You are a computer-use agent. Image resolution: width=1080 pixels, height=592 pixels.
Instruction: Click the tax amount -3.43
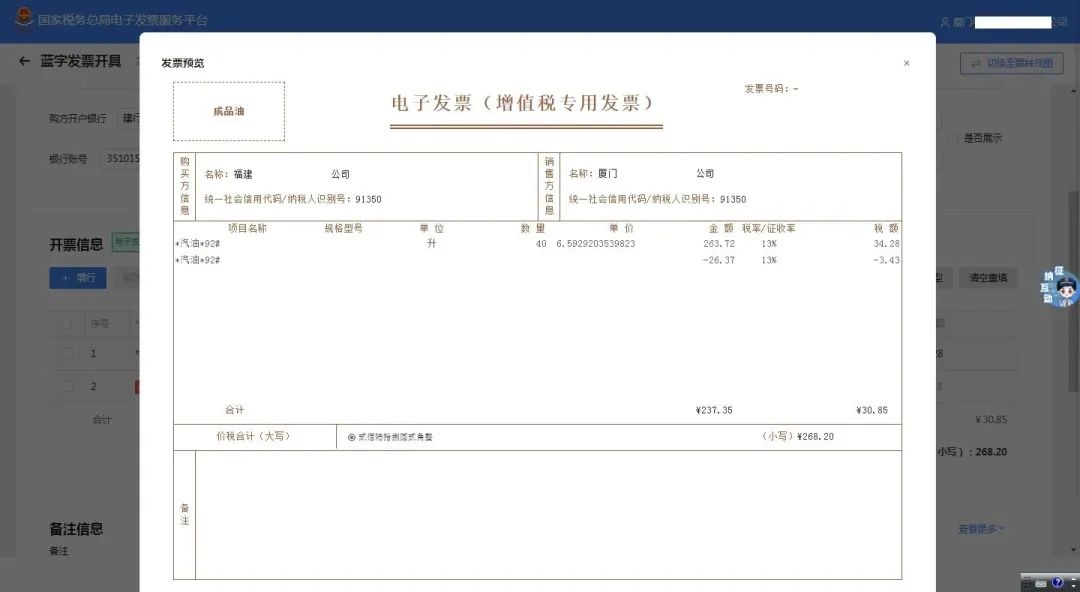point(886,261)
